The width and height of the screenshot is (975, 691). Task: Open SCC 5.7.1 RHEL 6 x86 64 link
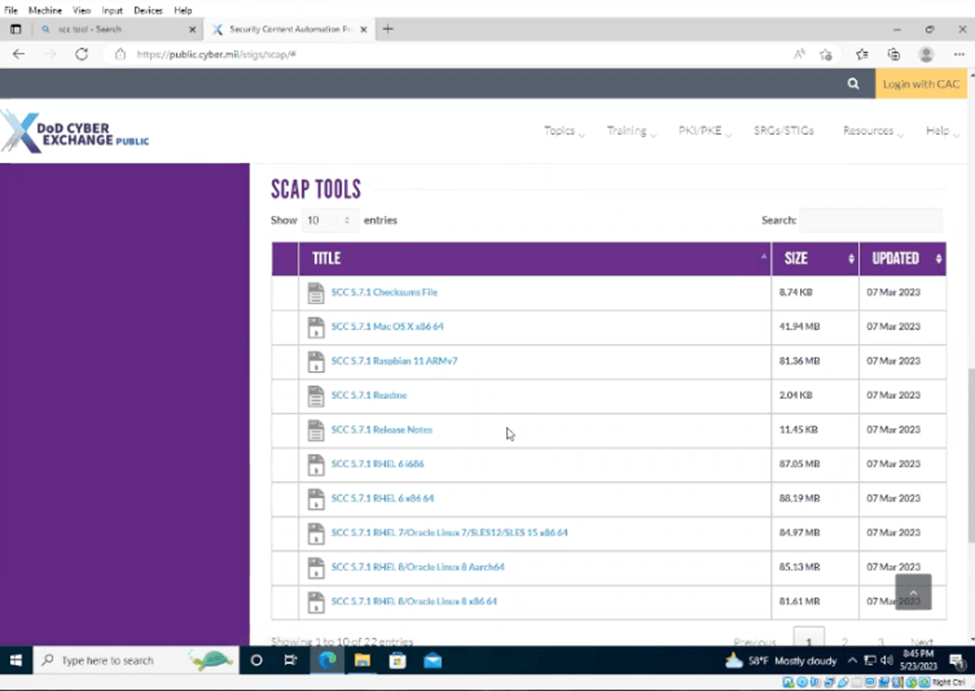pos(382,498)
